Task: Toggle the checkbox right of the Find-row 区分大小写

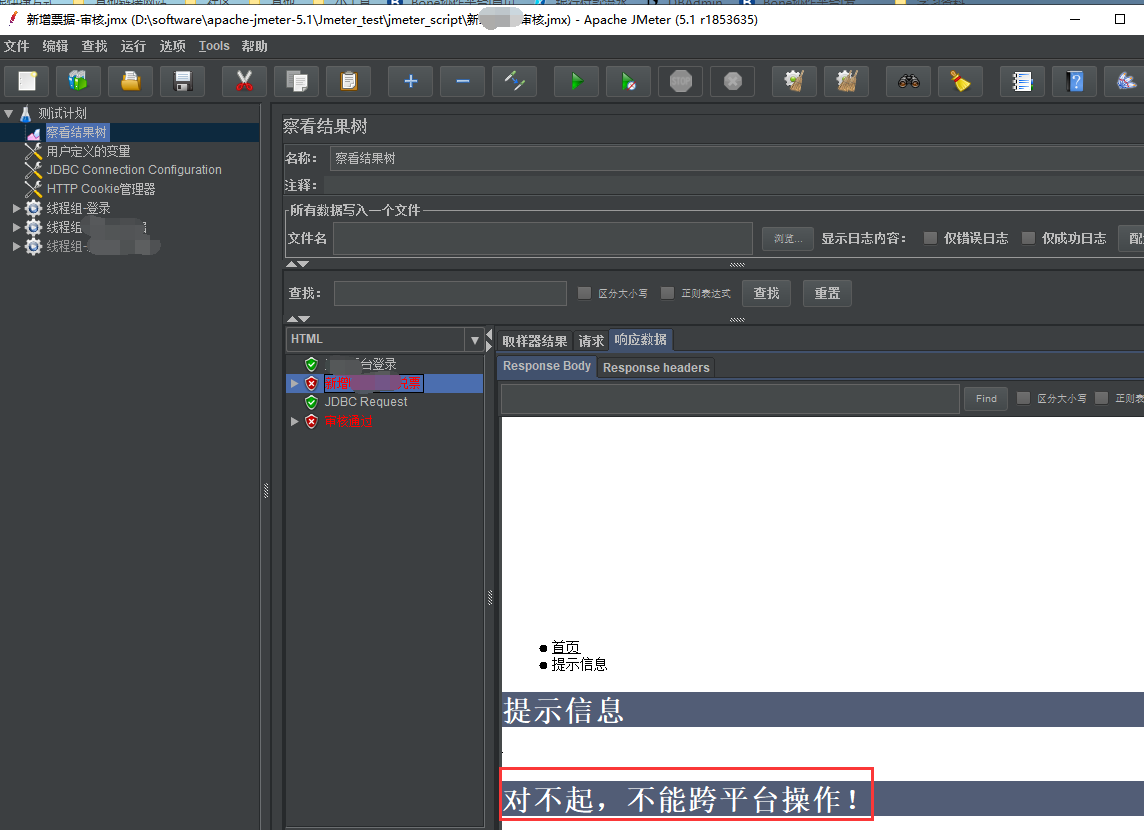Action: [x=1102, y=397]
